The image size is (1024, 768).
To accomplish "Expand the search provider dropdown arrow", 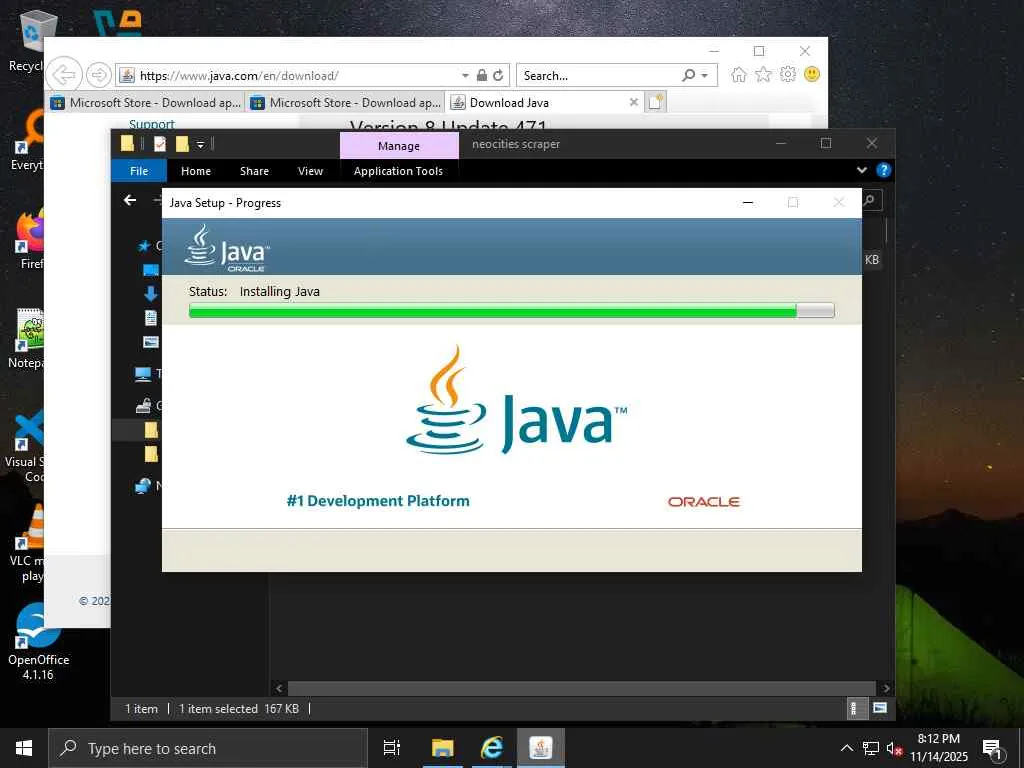I will pos(705,76).
